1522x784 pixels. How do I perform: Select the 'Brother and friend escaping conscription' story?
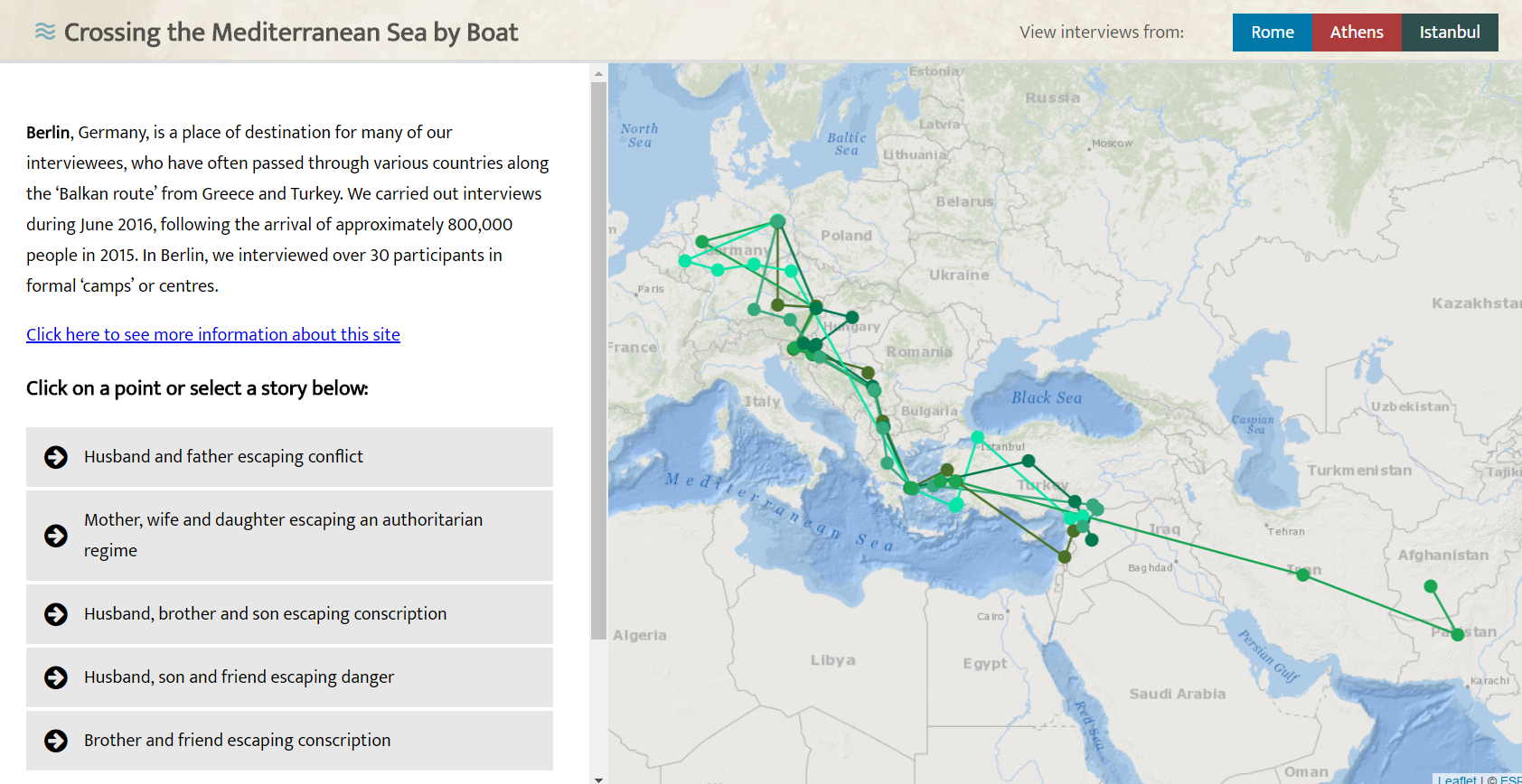tap(237, 741)
